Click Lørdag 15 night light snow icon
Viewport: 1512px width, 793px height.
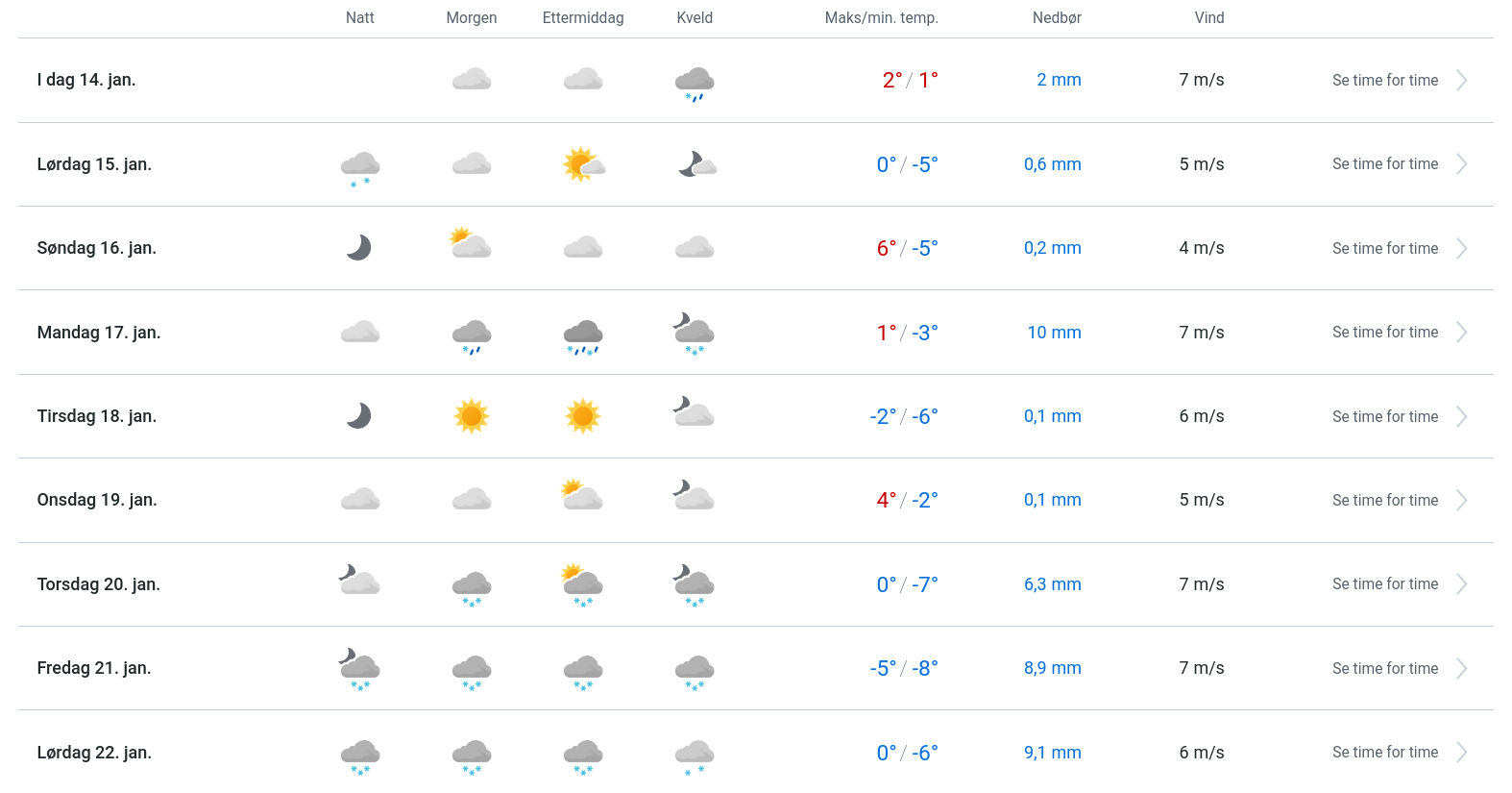[360, 167]
